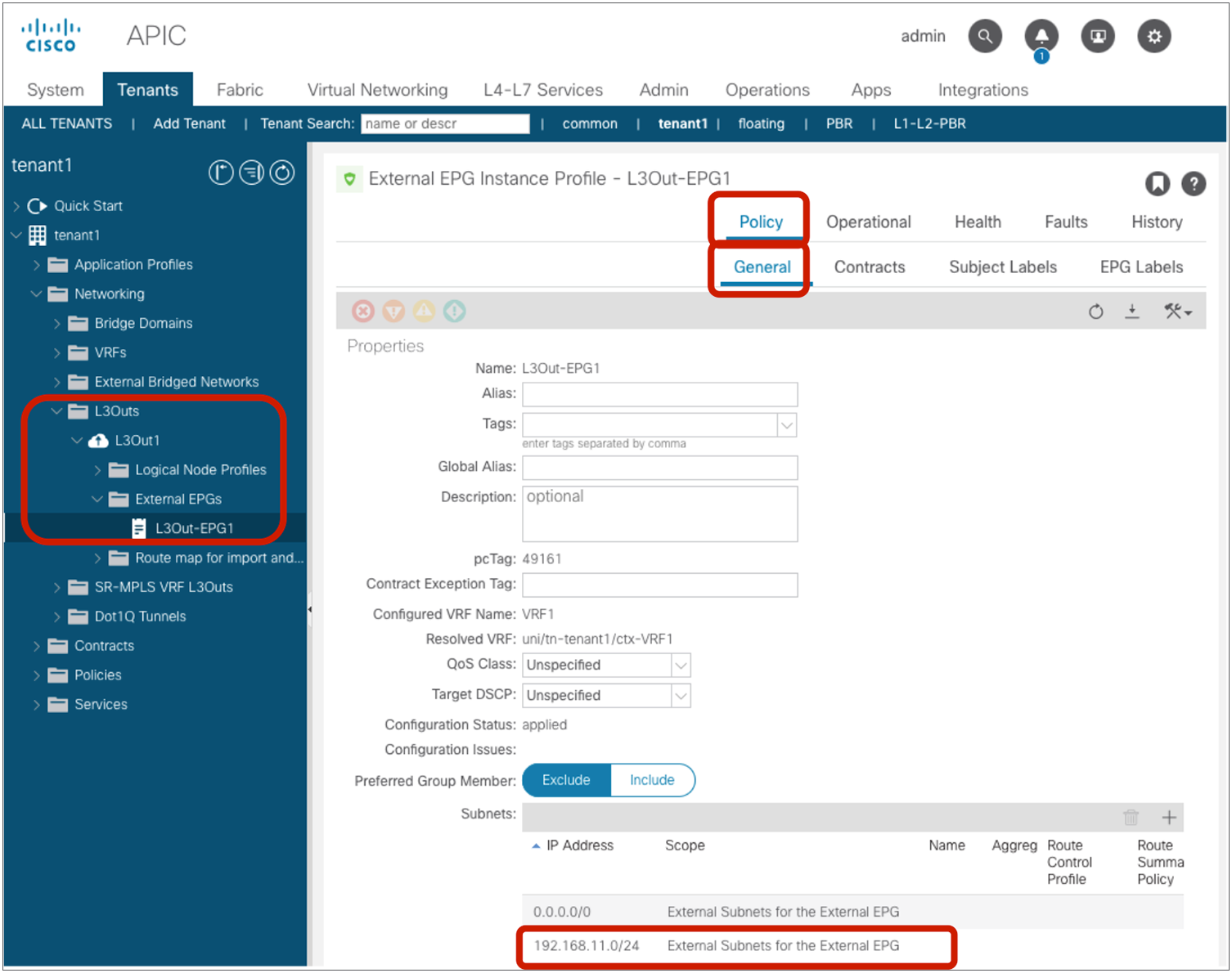Collapse the External EPGs folder
The height and width of the screenshot is (973, 1232).
point(97,499)
